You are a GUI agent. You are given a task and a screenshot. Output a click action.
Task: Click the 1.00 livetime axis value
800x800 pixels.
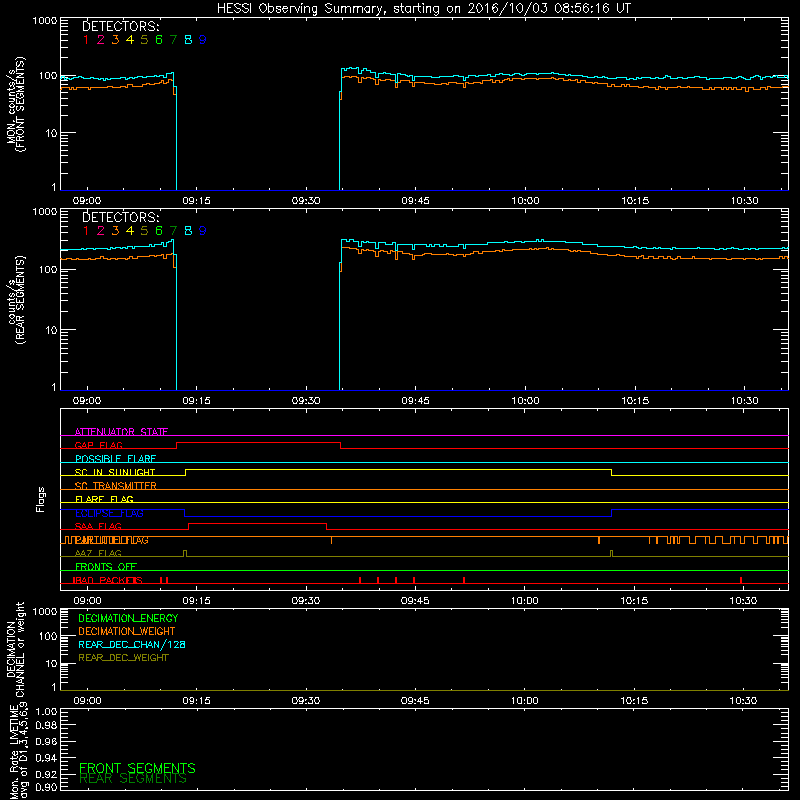pyautogui.click(x=46, y=711)
